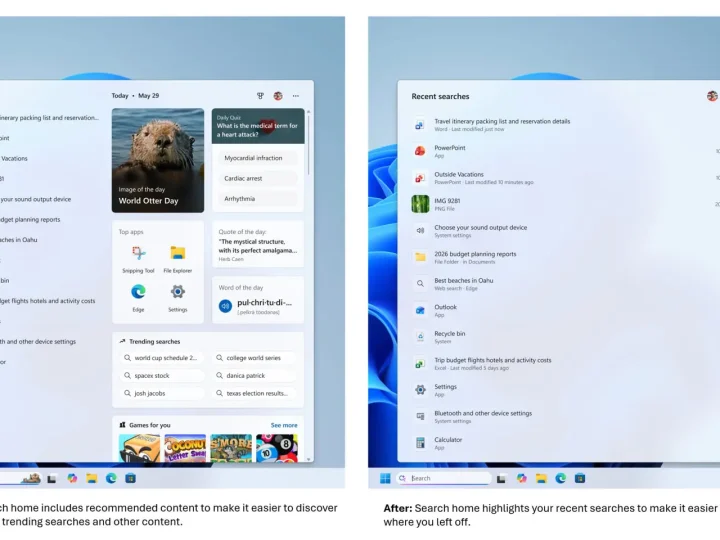720x540 pixels.
Task: Open Microsoft Store on the right taskbar
Action: (x=580, y=478)
